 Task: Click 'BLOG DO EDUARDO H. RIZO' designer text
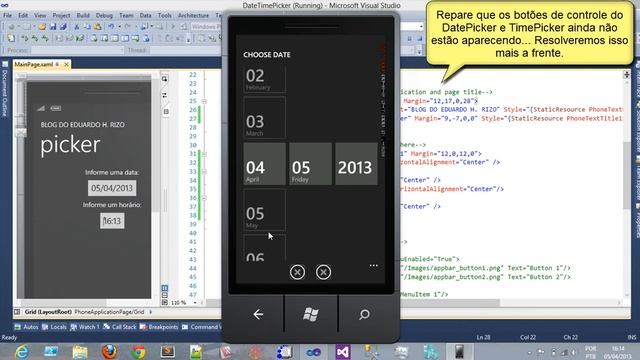point(82,125)
